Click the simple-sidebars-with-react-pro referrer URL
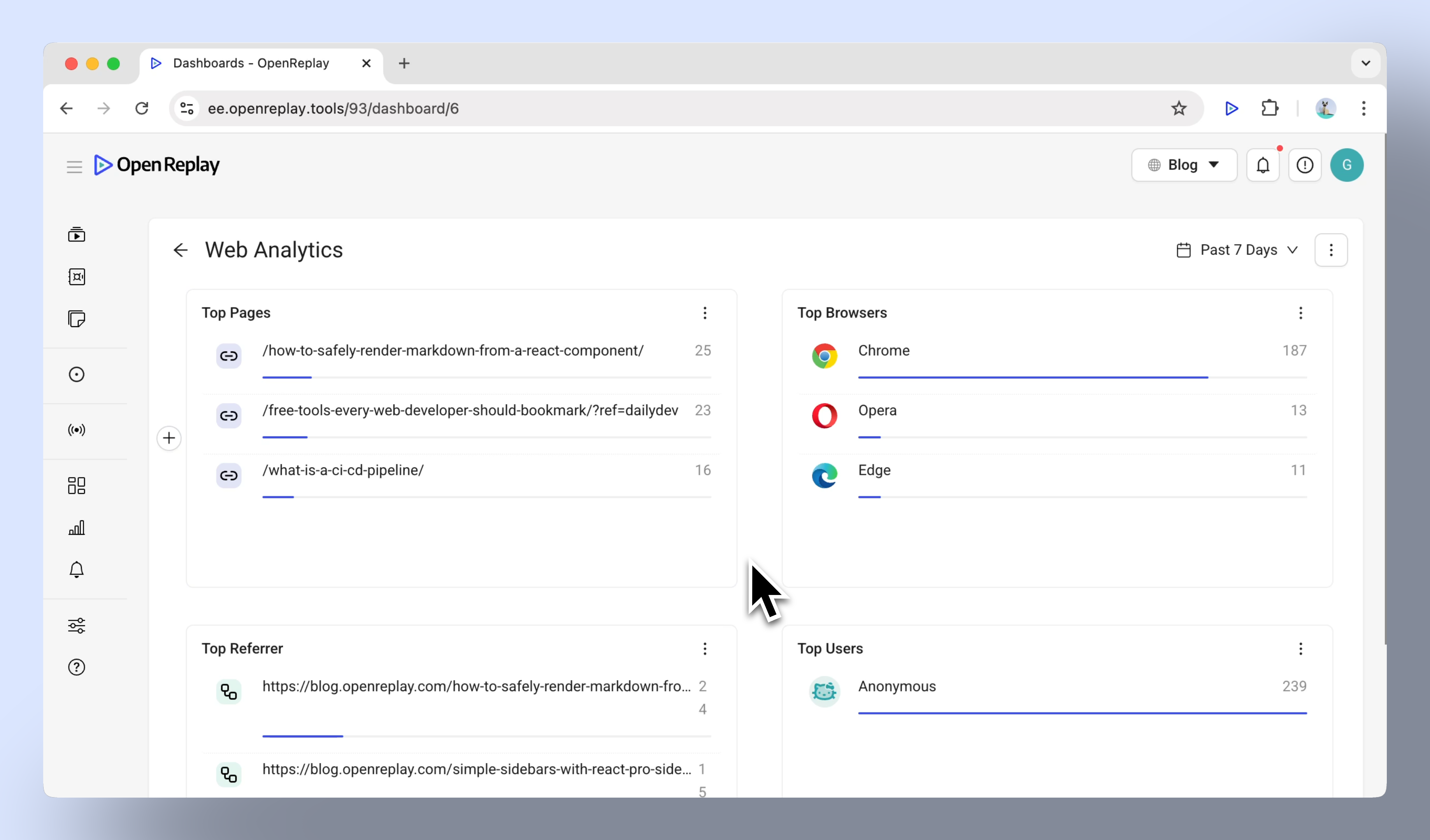The height and width of the screenshot is (840, 1430). pos(477,769)
